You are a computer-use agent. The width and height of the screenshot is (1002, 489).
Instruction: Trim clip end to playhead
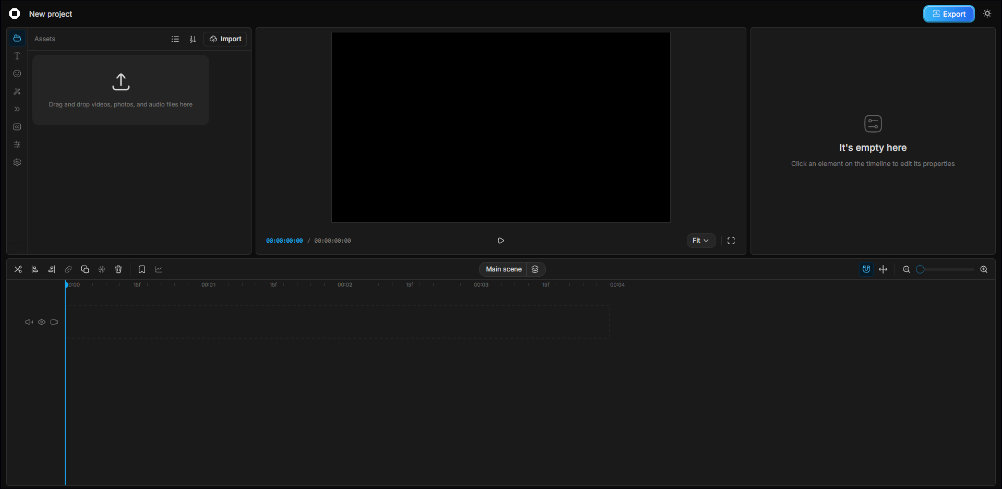[52, 269]
